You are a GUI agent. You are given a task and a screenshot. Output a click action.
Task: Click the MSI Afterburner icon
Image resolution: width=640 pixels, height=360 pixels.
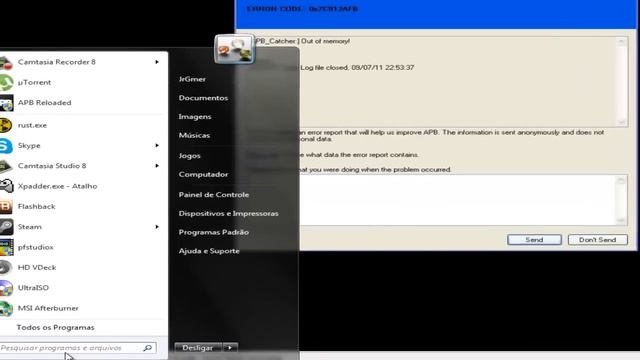tap(6, 309)
